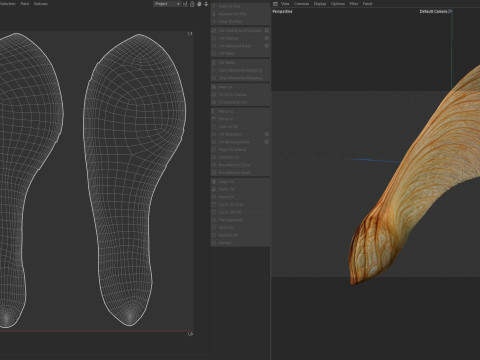Image resolution: width=480 pixels, height=360 pixels.
Task: Toggle the lock icon in UV editor toolbar
Action: click(192, 4)
